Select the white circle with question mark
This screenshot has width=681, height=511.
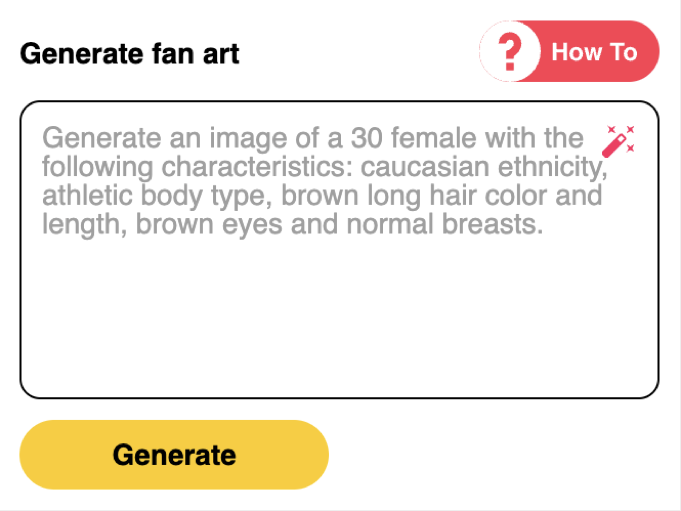click(x=511, y=52)
